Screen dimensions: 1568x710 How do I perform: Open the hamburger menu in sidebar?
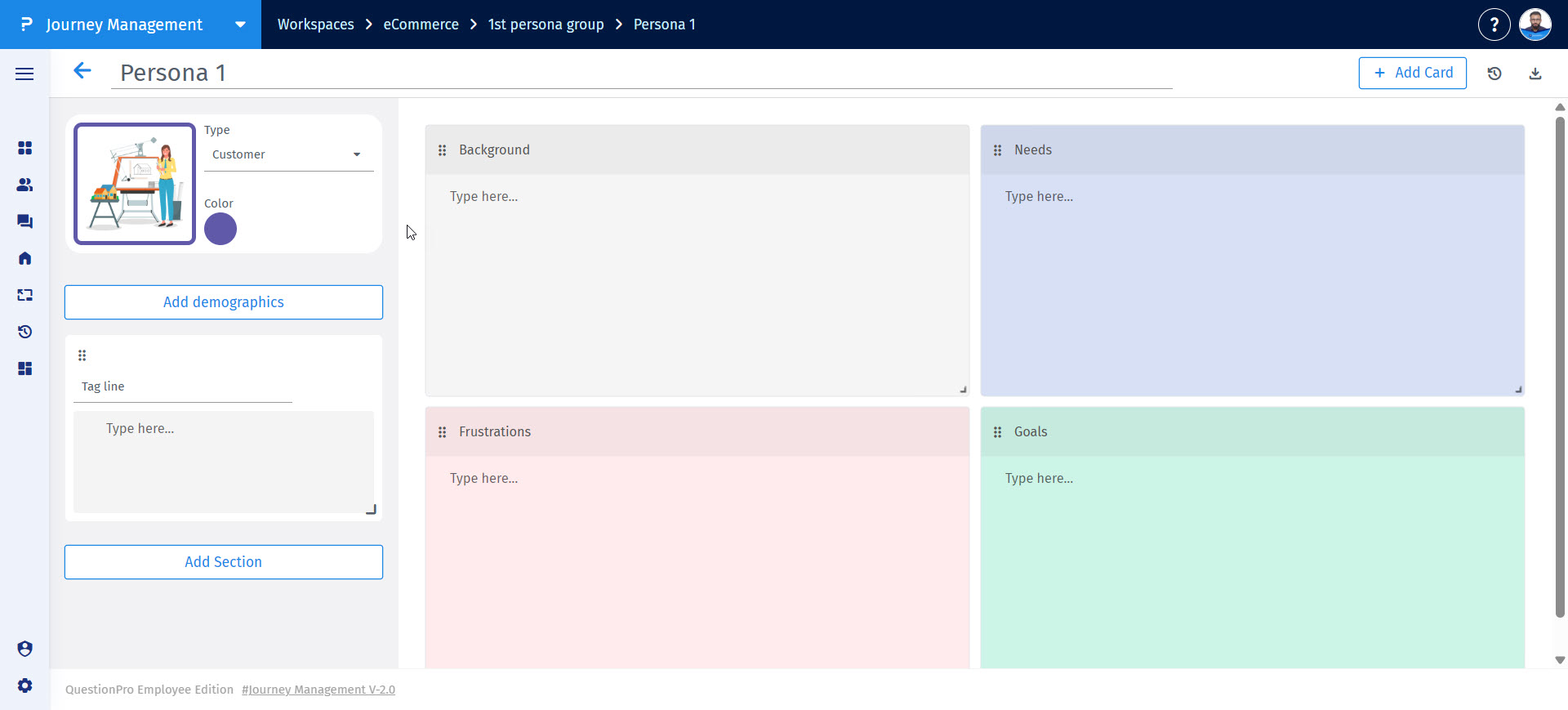pos(24,74)
